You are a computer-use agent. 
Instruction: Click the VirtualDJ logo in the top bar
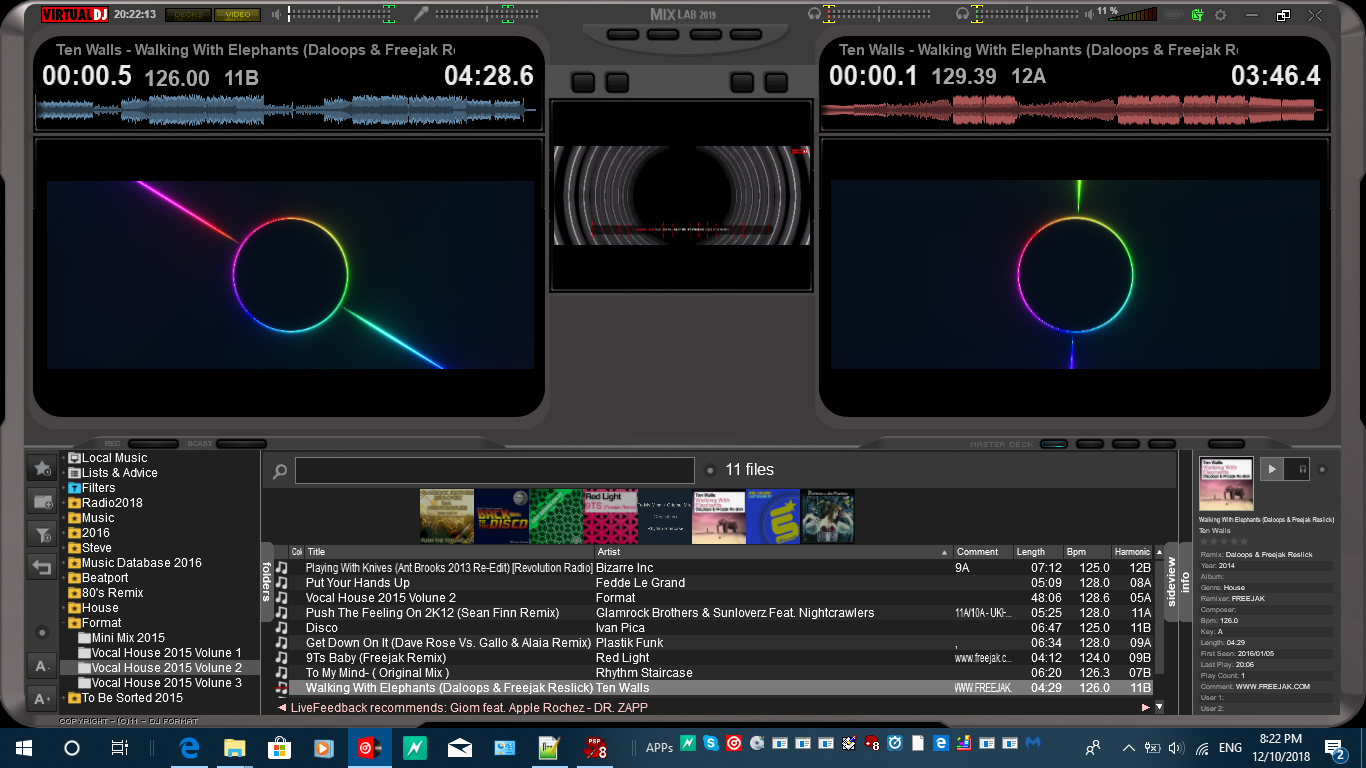point(75,15)
